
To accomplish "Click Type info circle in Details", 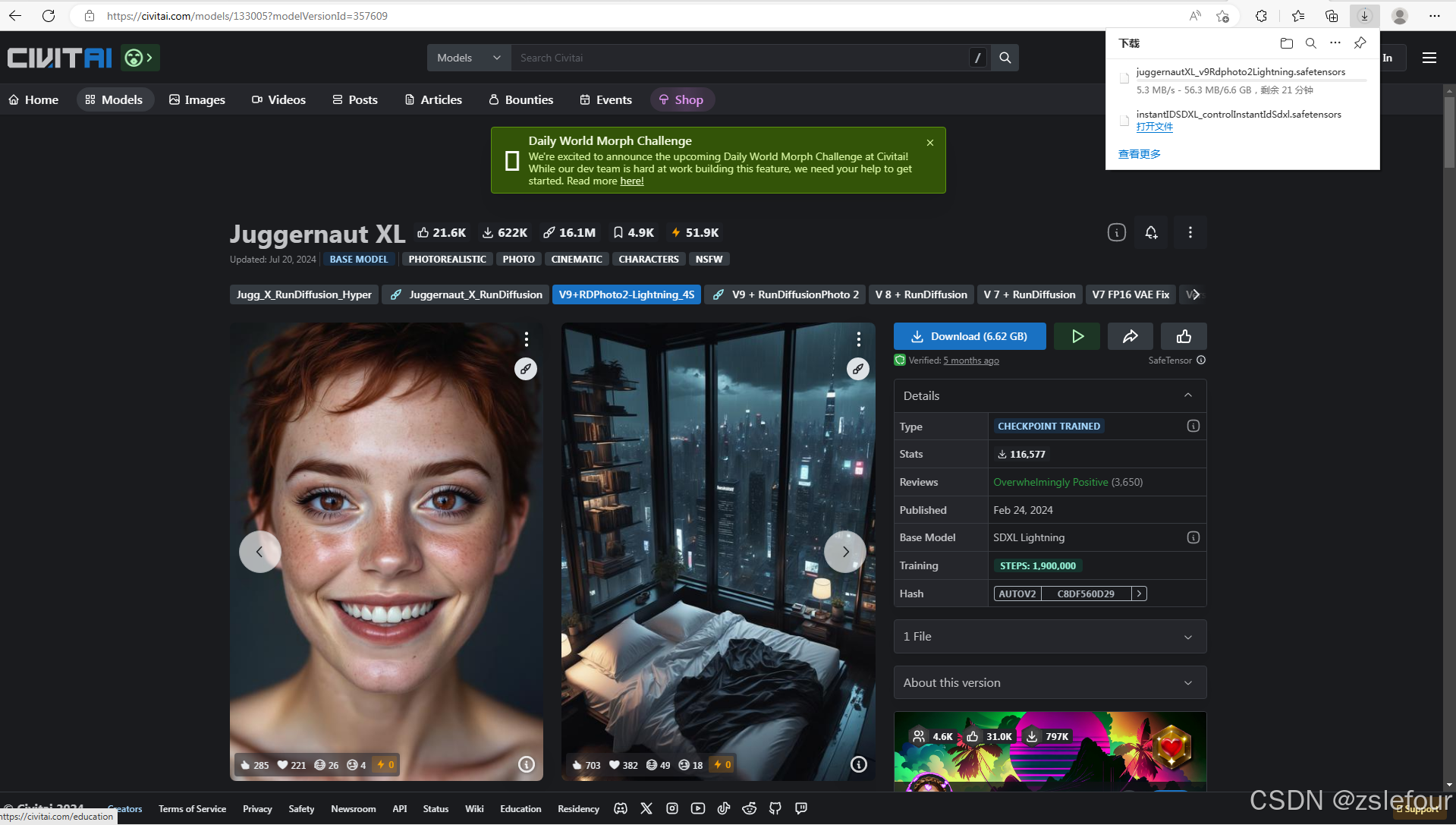I will pyautogui.click(x=1193, y=426).
